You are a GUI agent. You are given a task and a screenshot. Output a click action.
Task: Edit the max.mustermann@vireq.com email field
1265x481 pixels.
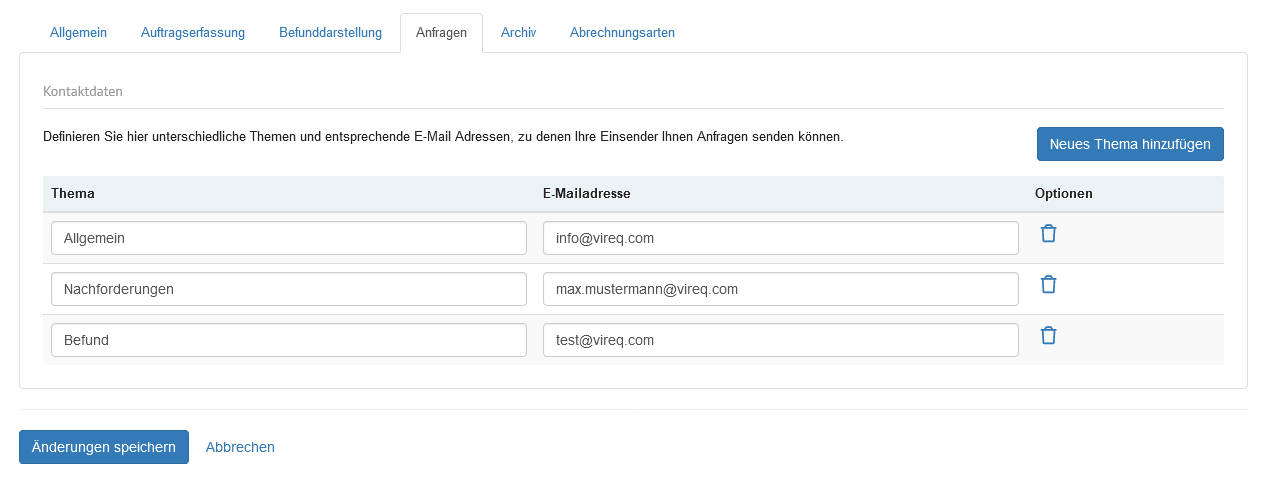pyautogui.click(x=780, y=289)
